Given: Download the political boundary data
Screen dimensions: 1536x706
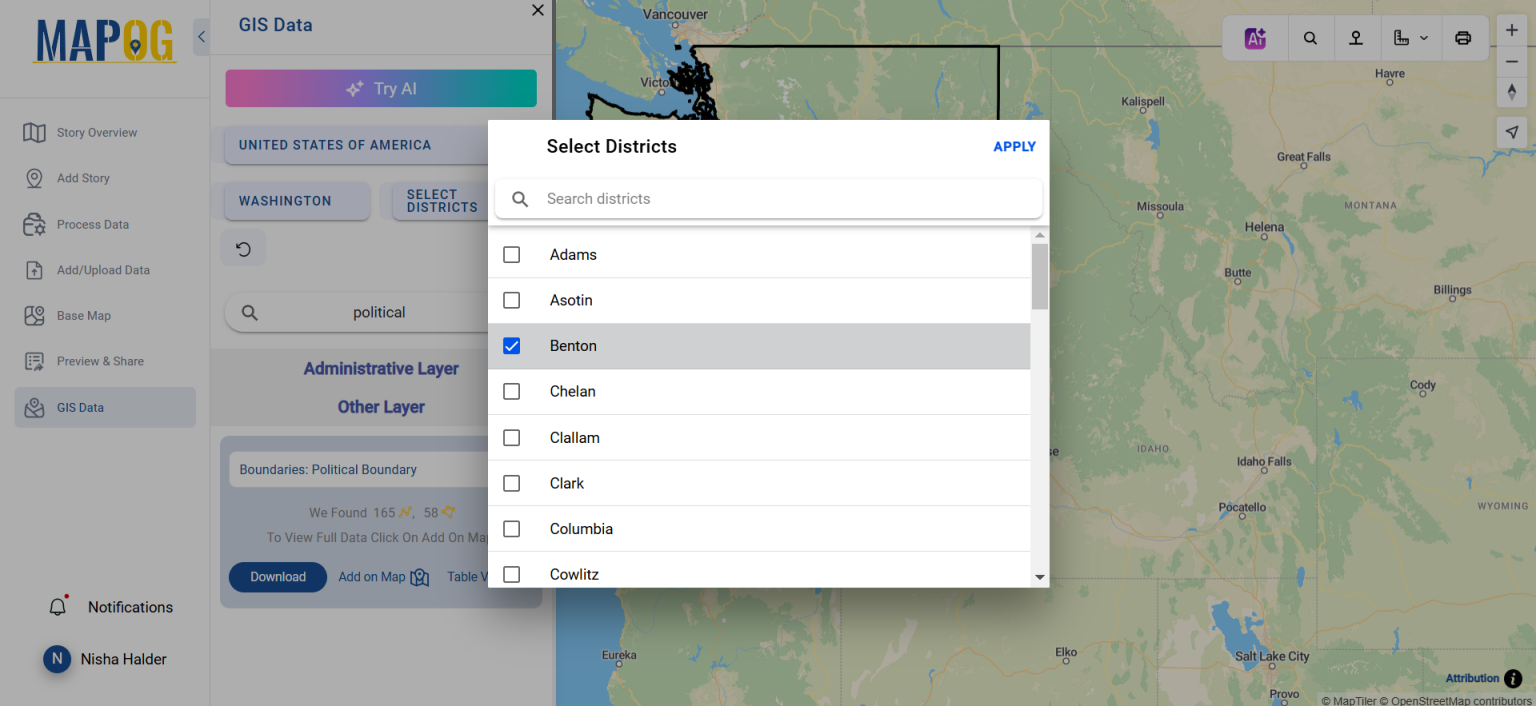Looking at the screenshot, I should (x=277, y=576).
